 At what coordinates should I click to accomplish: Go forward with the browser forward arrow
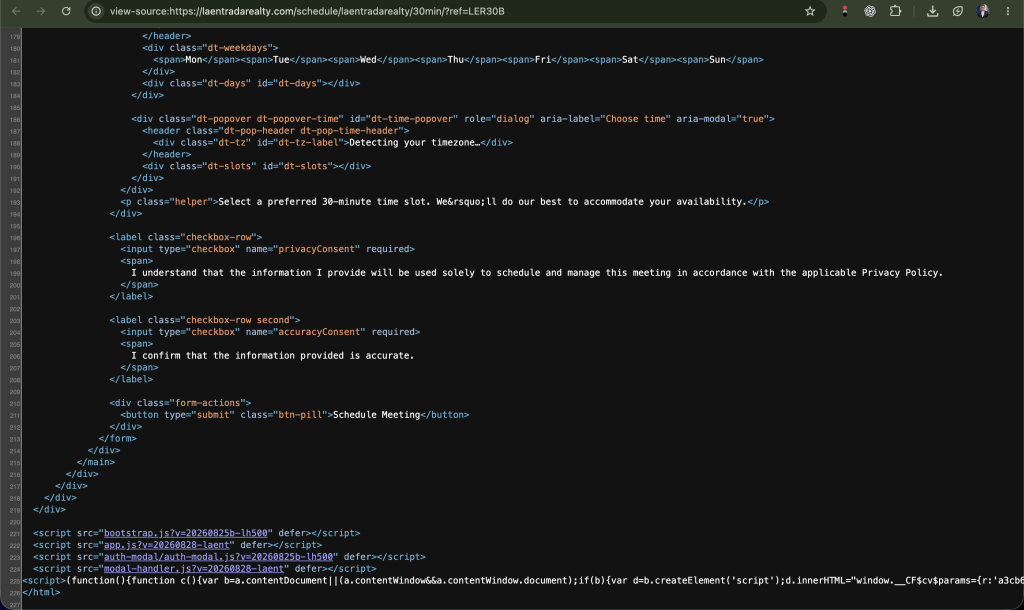[x=40, y=11]
